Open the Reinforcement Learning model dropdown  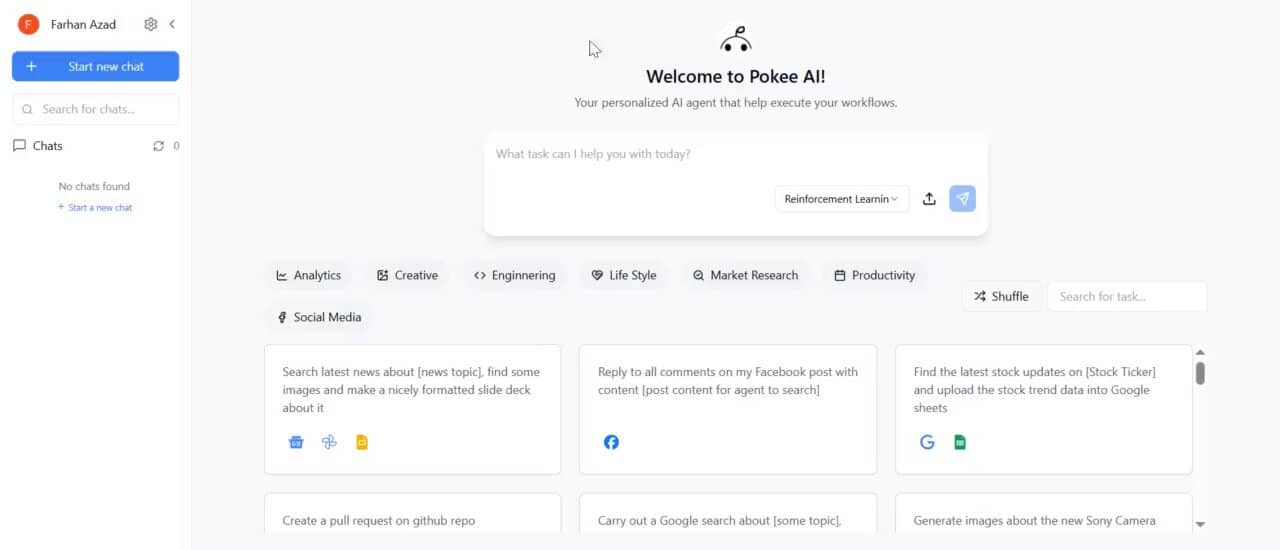[x=842, y=199]
